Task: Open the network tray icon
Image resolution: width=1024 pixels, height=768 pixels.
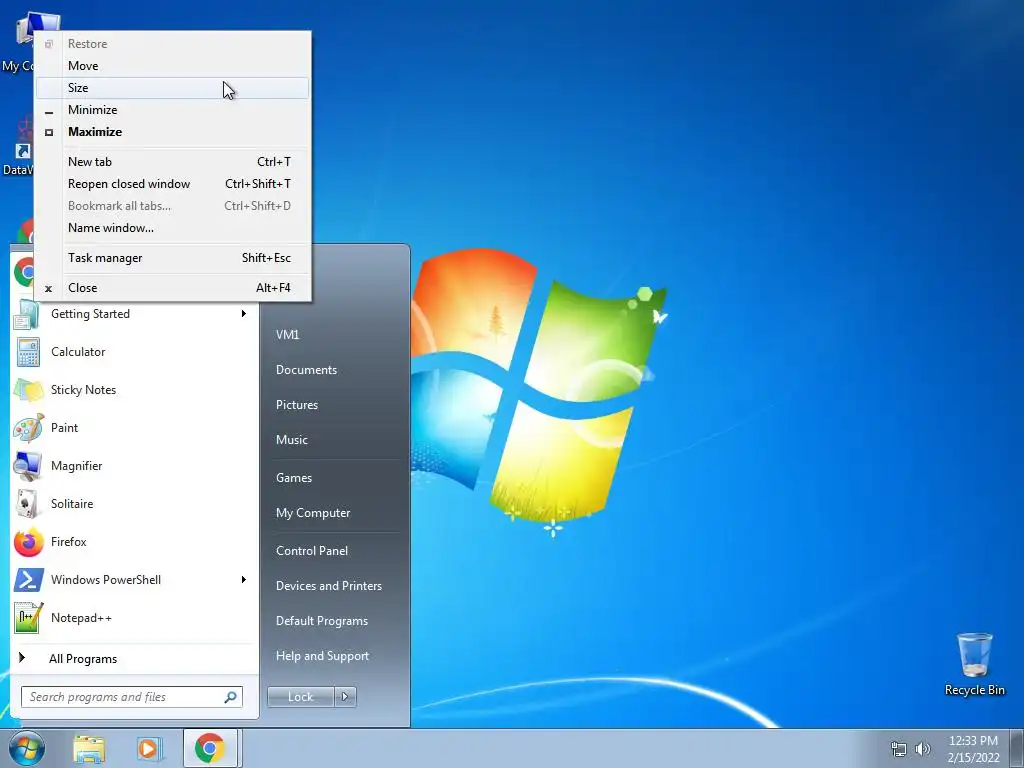Action: coord(899,748)
